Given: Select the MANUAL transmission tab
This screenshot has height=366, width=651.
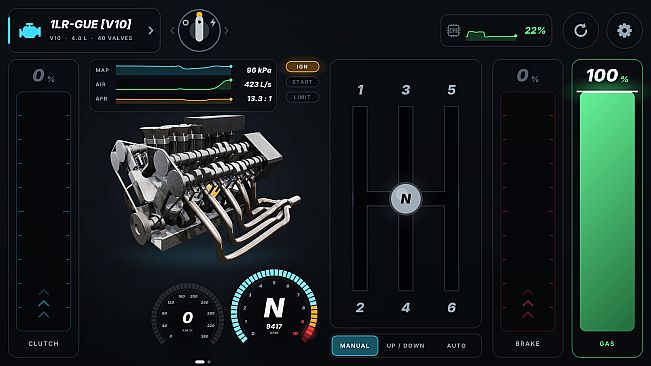Looking at the screenshot, I should point(355,346).
